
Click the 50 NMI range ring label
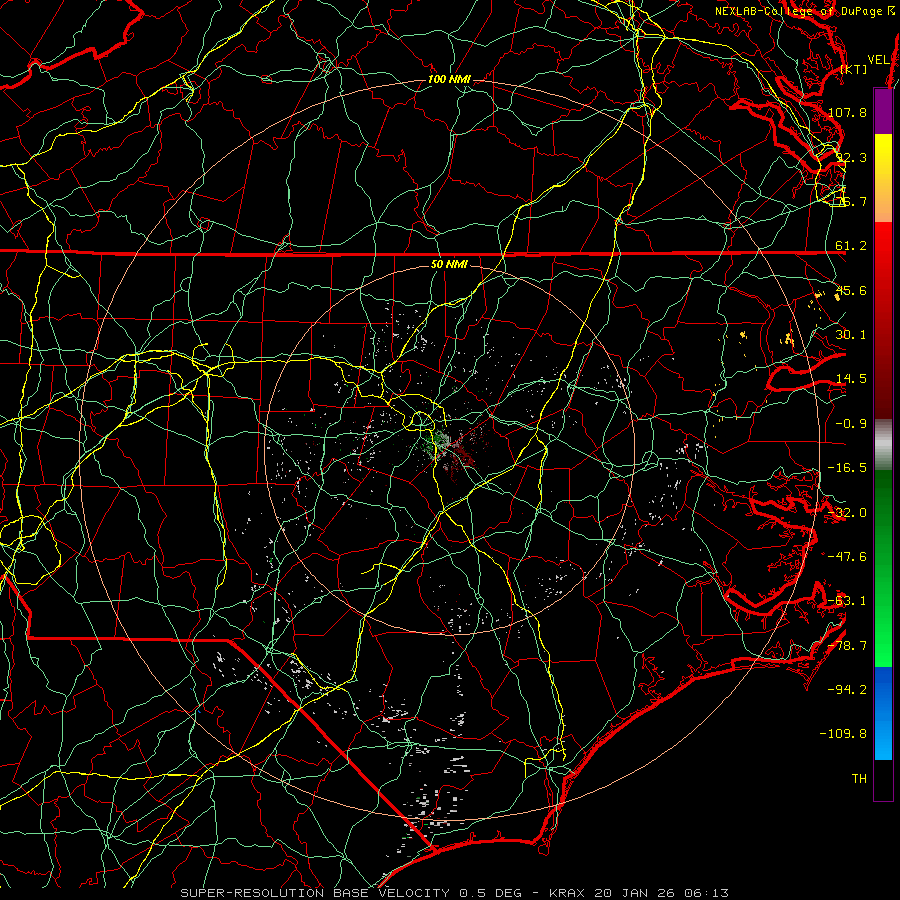tap(449, 265)
